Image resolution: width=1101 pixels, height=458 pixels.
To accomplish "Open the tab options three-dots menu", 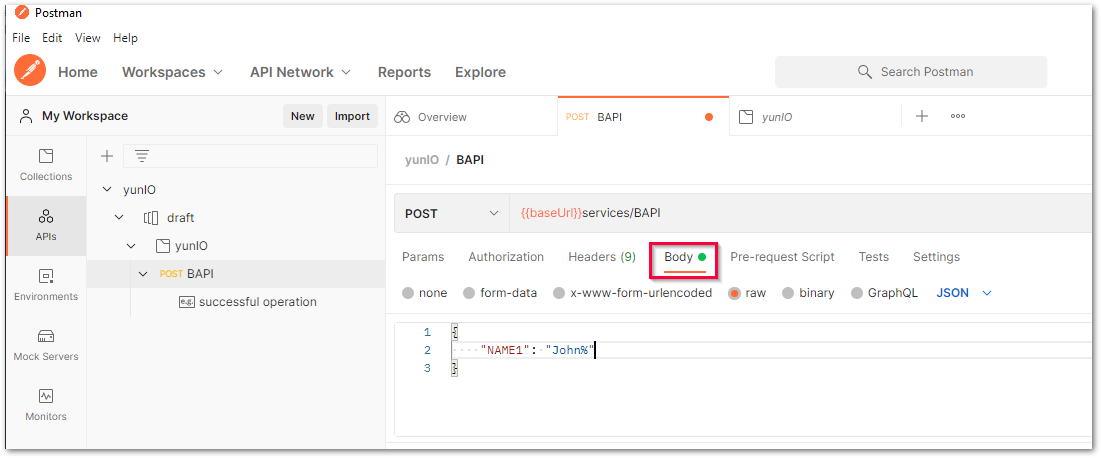I will pyautogui.click(x=958, y=117).
